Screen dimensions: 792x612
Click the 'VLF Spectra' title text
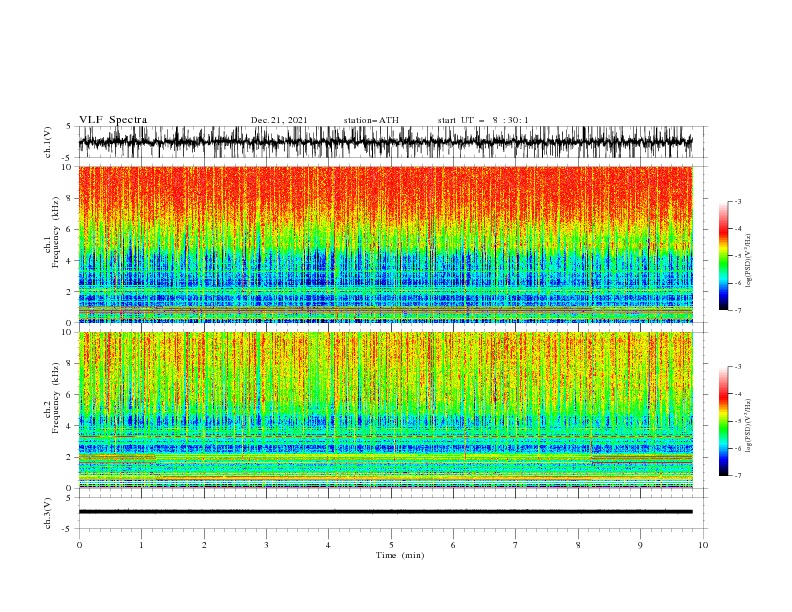113,120
